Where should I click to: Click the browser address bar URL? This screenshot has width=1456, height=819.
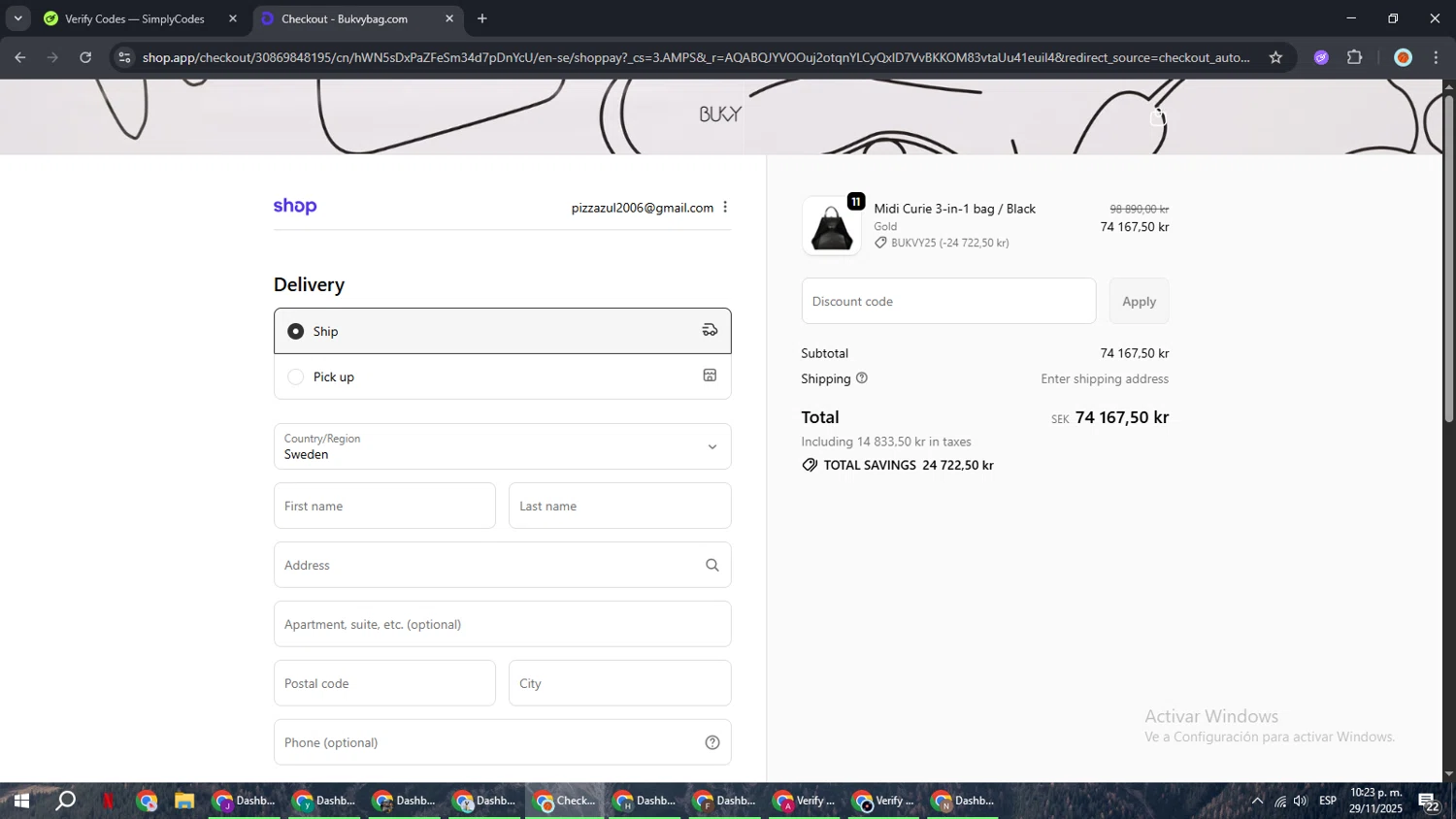(696, 57)
